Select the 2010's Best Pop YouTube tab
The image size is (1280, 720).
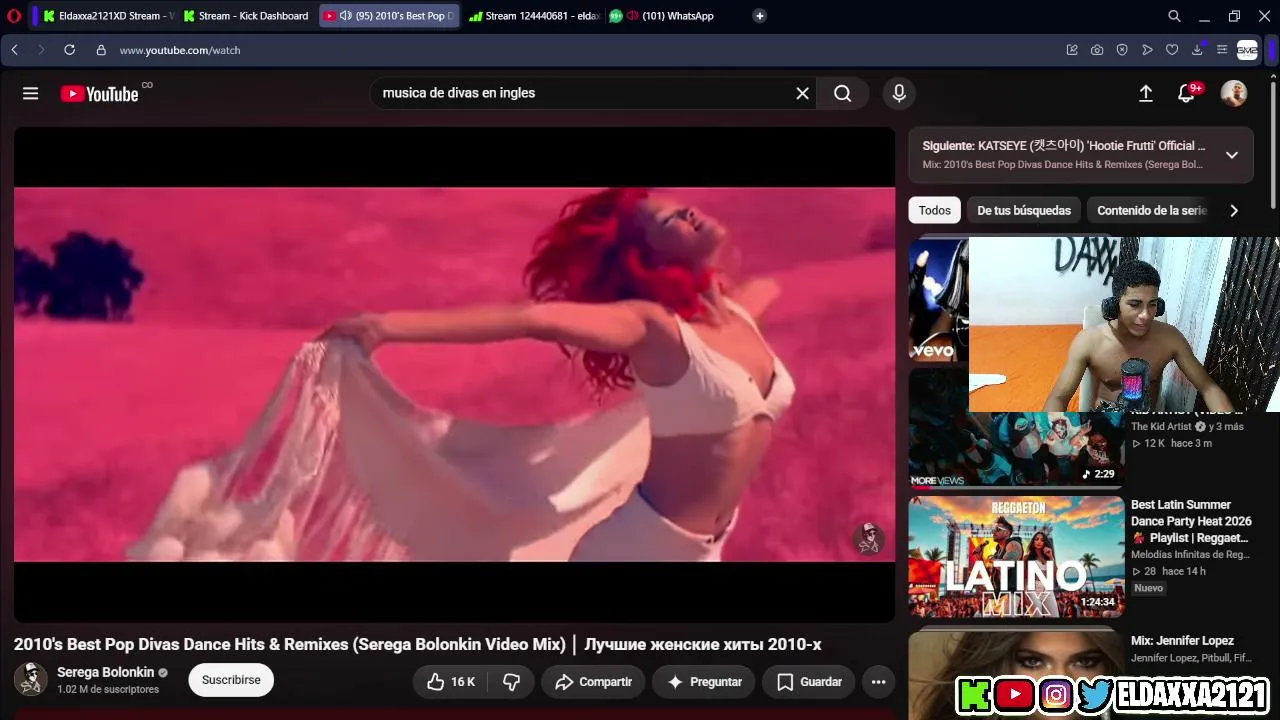coord(389,16)
